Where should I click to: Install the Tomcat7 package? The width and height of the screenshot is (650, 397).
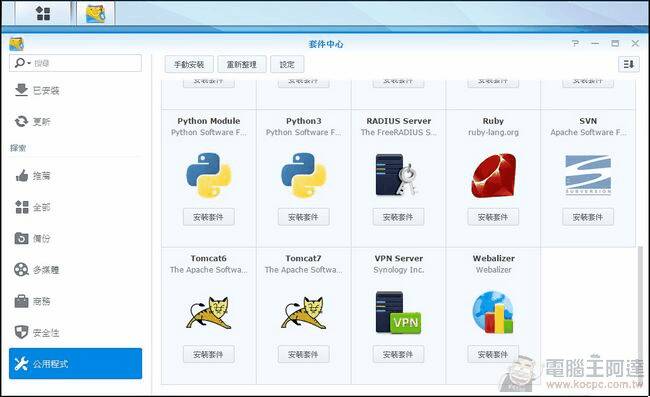click(x=303, y=354)
